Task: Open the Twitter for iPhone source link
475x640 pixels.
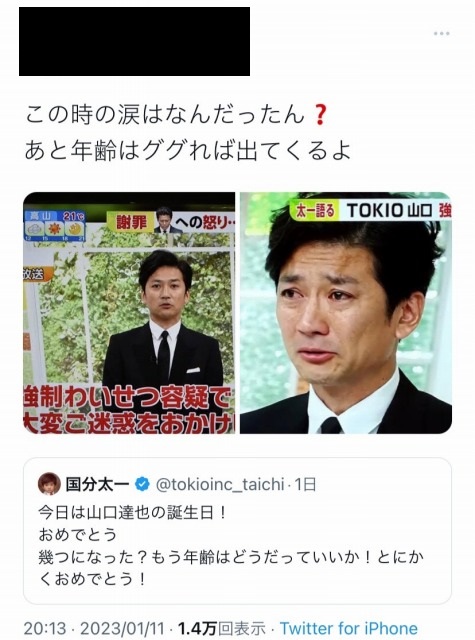Action: pos(349,629)
